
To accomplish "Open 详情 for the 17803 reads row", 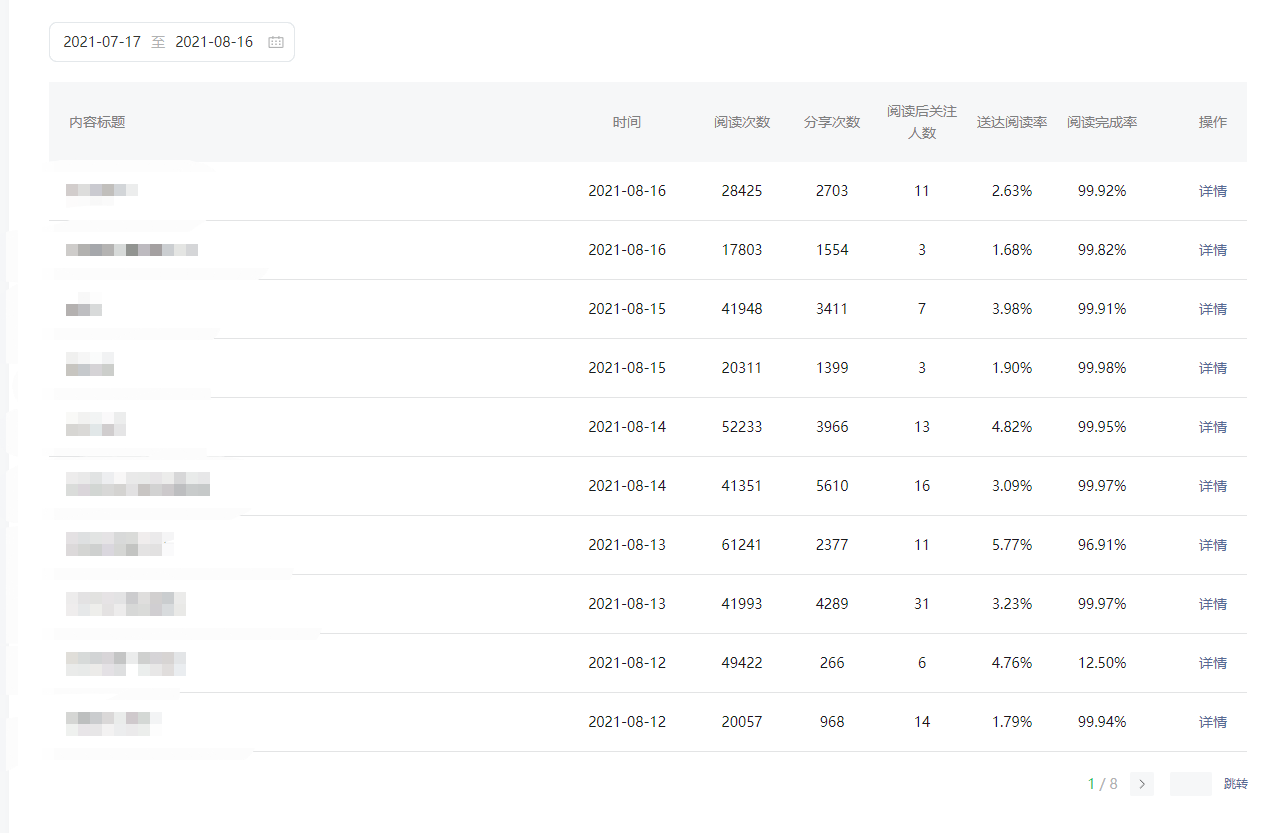I will click(x=1212, y=250).
